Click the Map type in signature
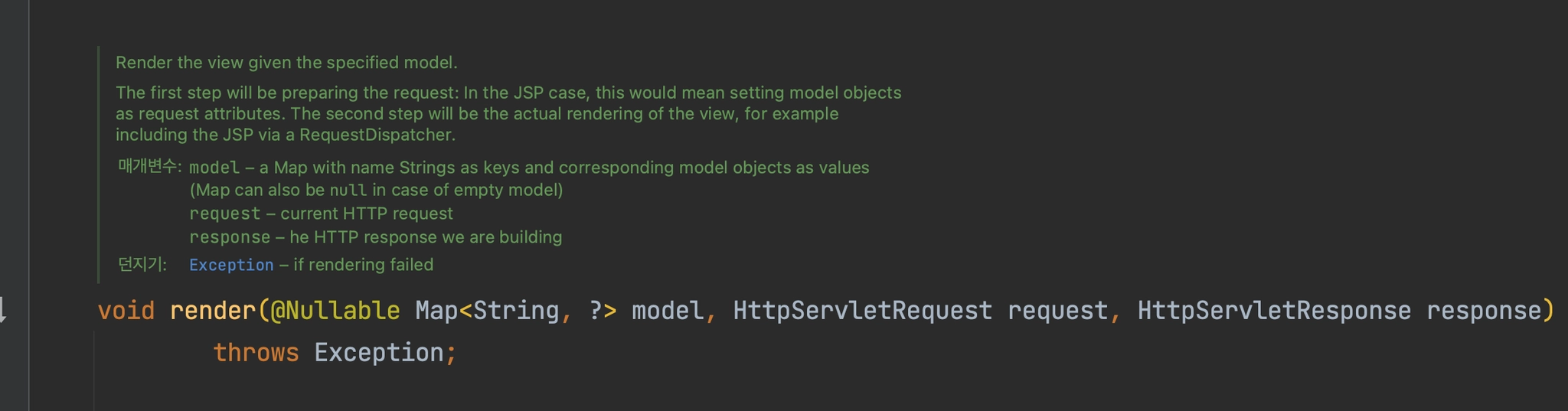Viewport: 1568px width, 411px height. click(436, 310)
